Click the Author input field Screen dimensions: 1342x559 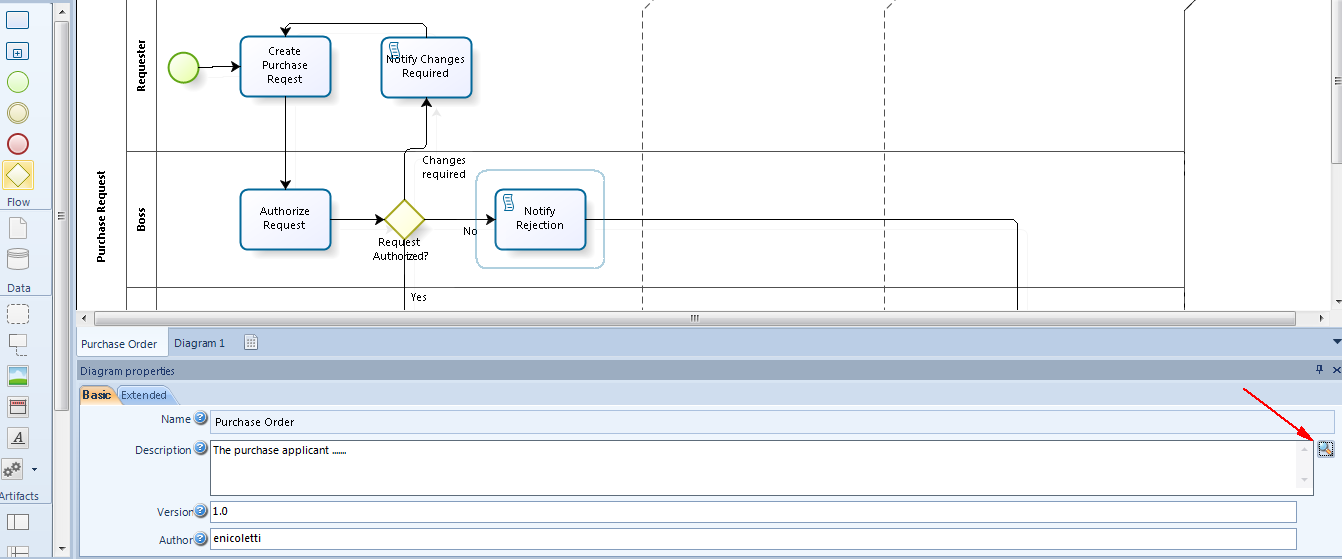[753, 539]
